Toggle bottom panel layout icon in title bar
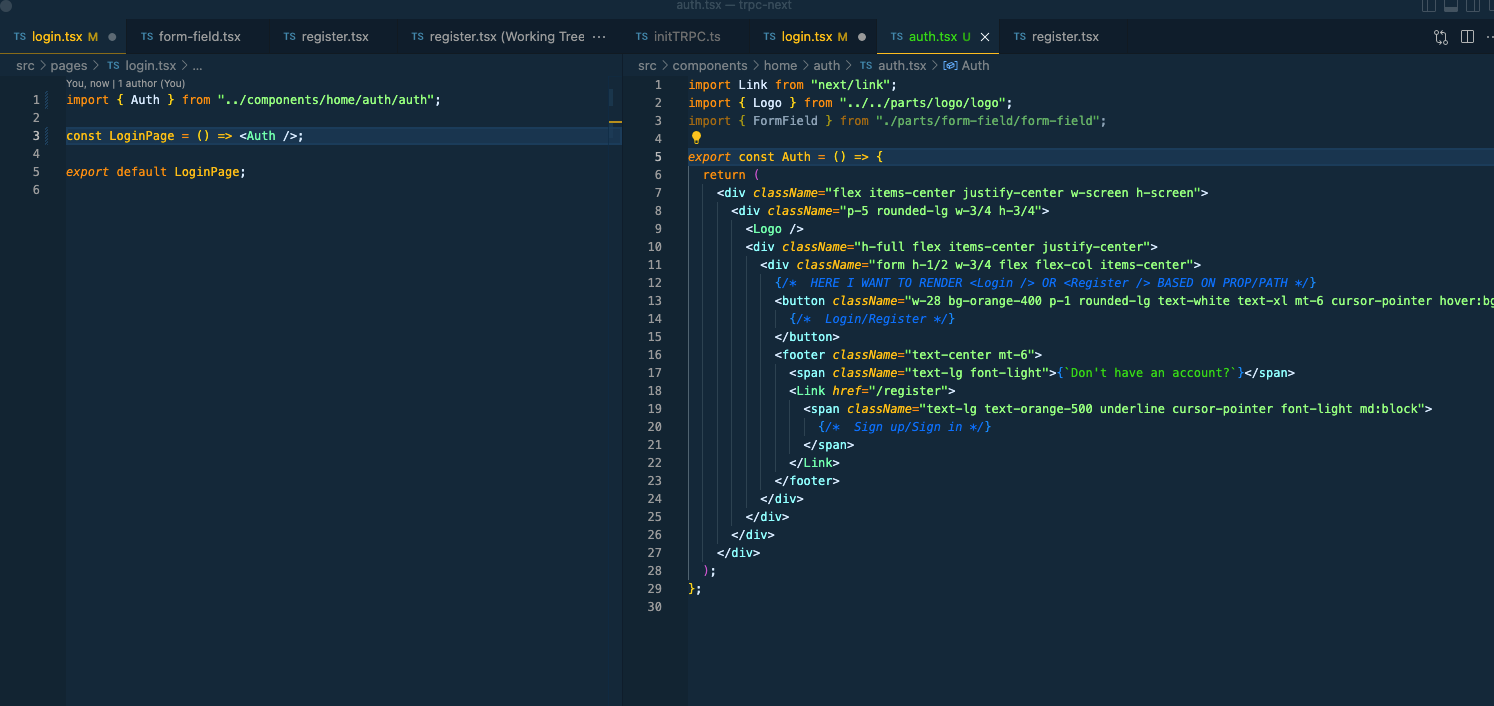Viewport: 1494px width, 706px height. [x=1450, y=6]
